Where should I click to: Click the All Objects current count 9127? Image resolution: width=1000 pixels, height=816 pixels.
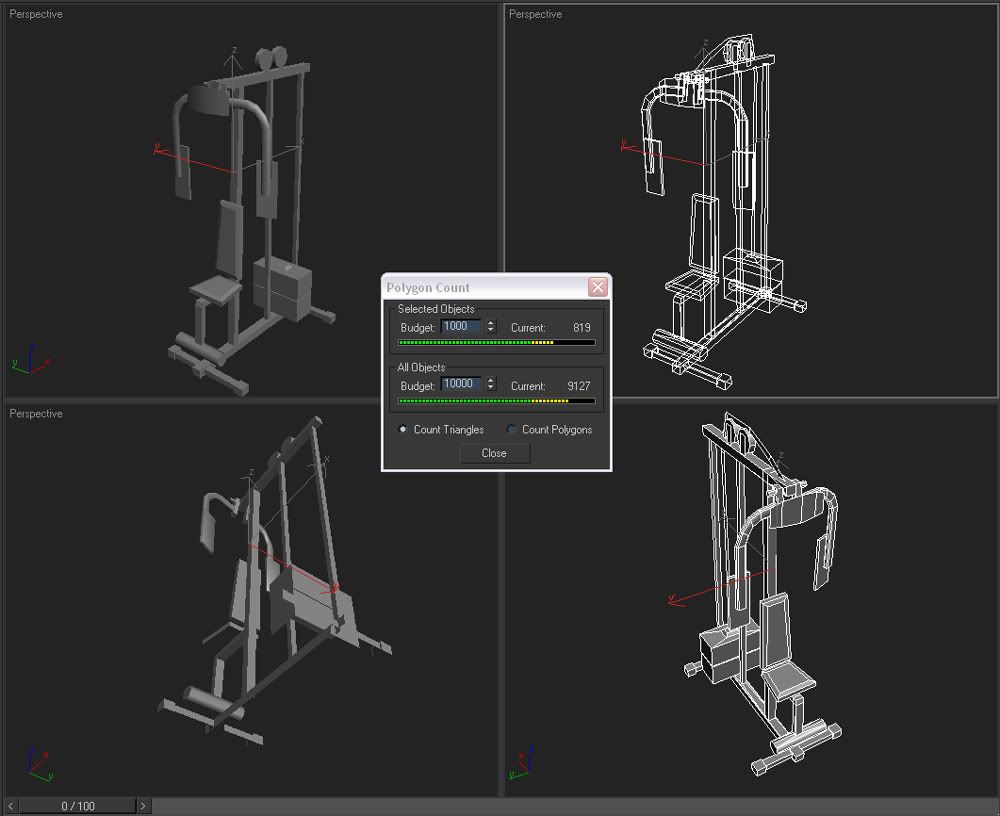(578, 386)
